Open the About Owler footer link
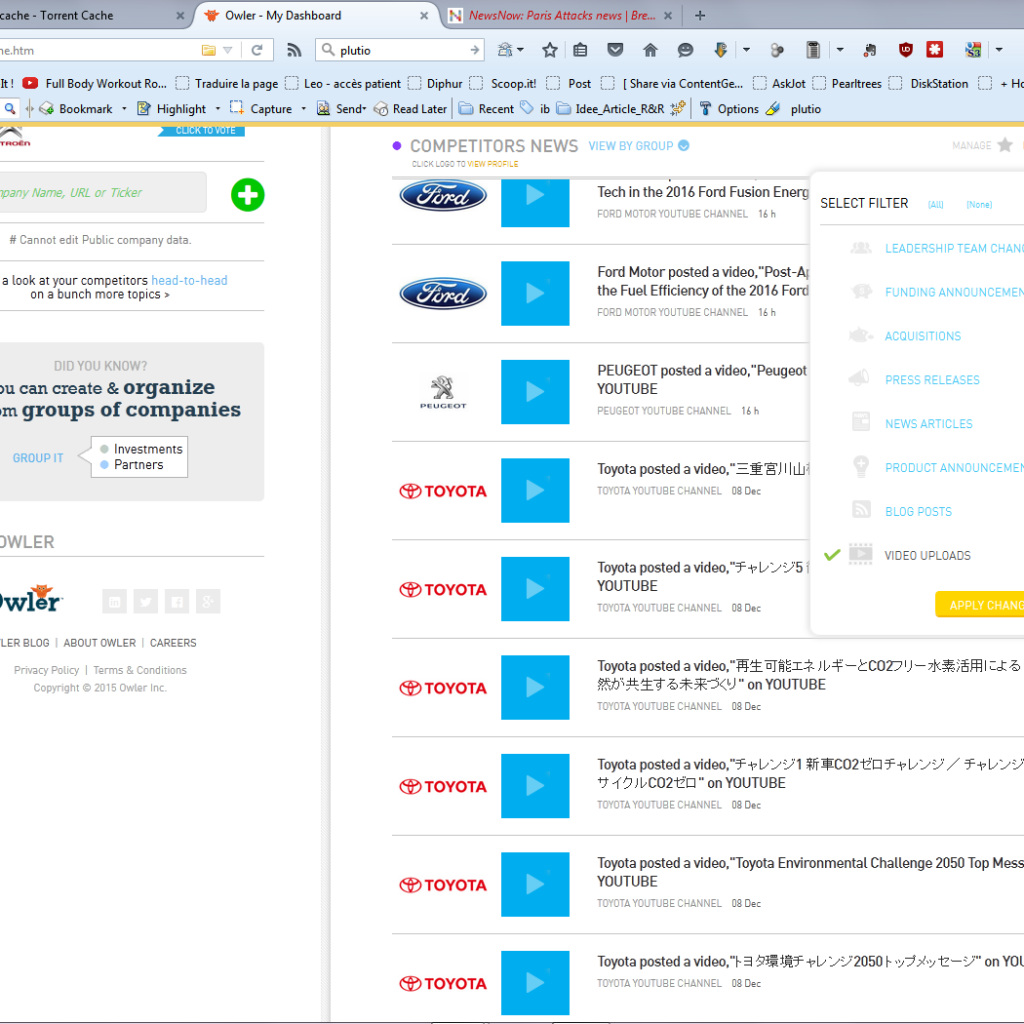The height and width of the screenshot is (1024, 1024). tap(100, 643)
